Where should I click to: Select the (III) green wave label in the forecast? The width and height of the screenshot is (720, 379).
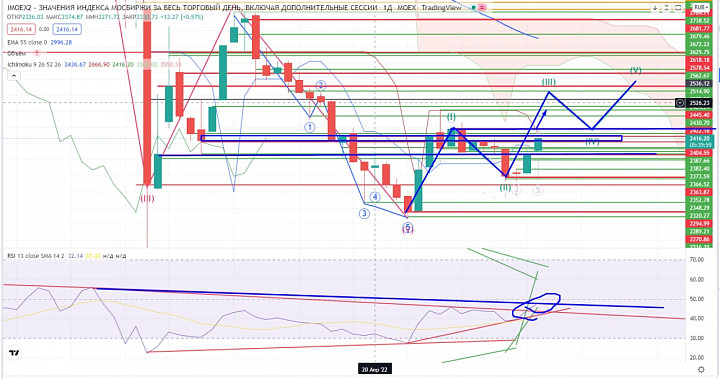[549, 82]
